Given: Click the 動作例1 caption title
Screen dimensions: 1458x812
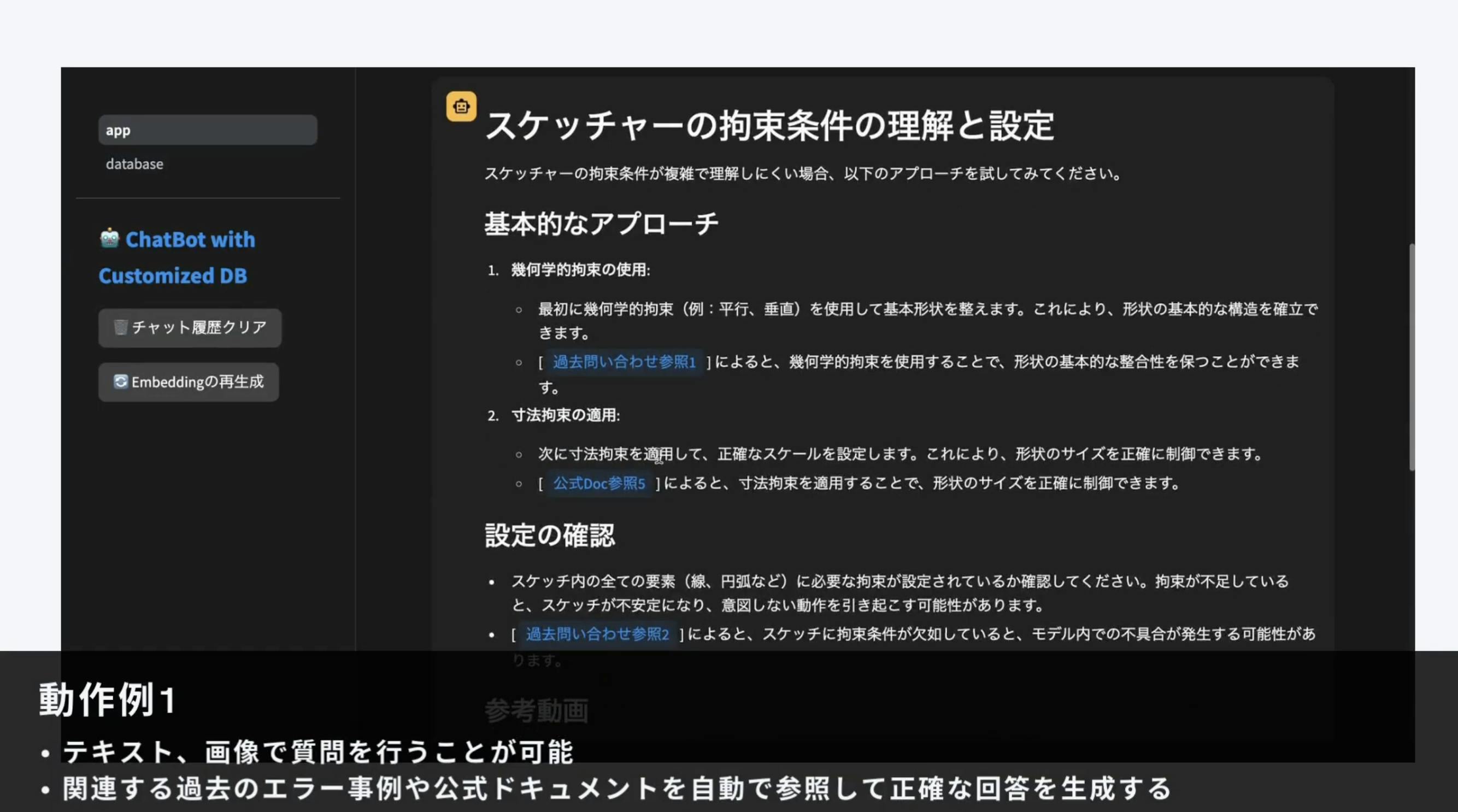Looking at the screenshot, I should pos(108,700).
